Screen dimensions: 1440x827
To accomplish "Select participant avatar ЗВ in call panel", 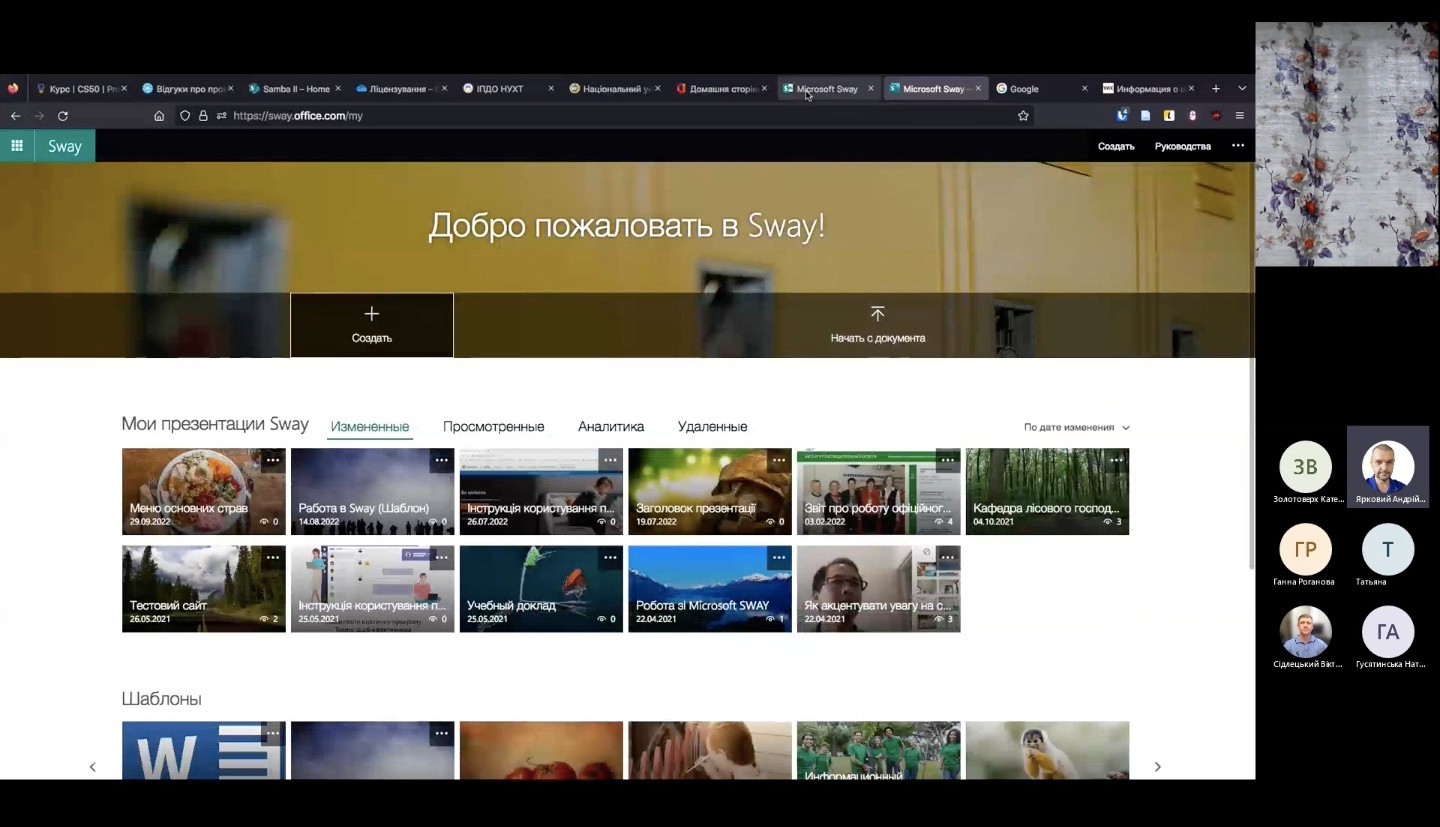I will click(1305, 466).
